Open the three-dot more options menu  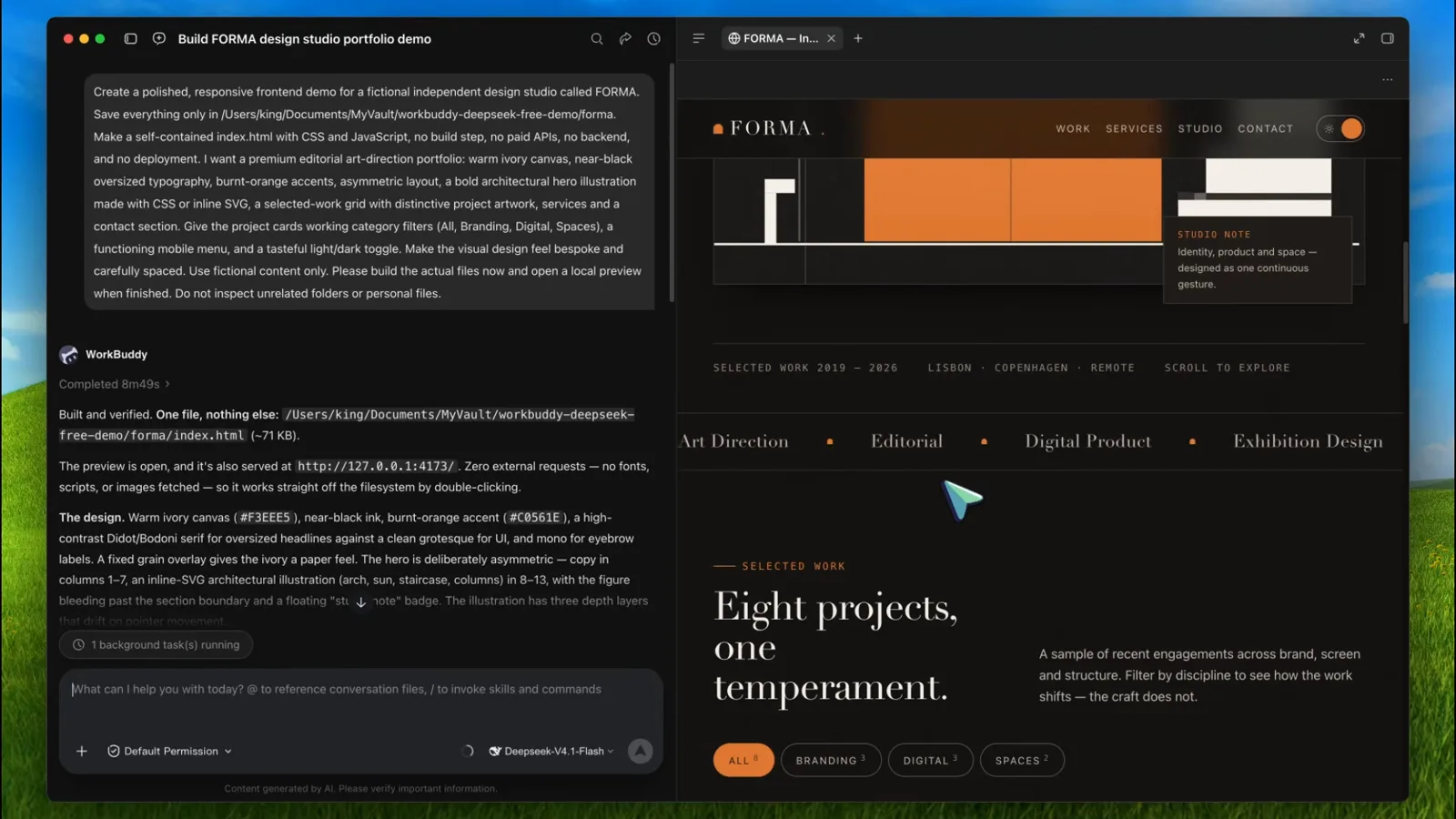(x=1388, y=80)
